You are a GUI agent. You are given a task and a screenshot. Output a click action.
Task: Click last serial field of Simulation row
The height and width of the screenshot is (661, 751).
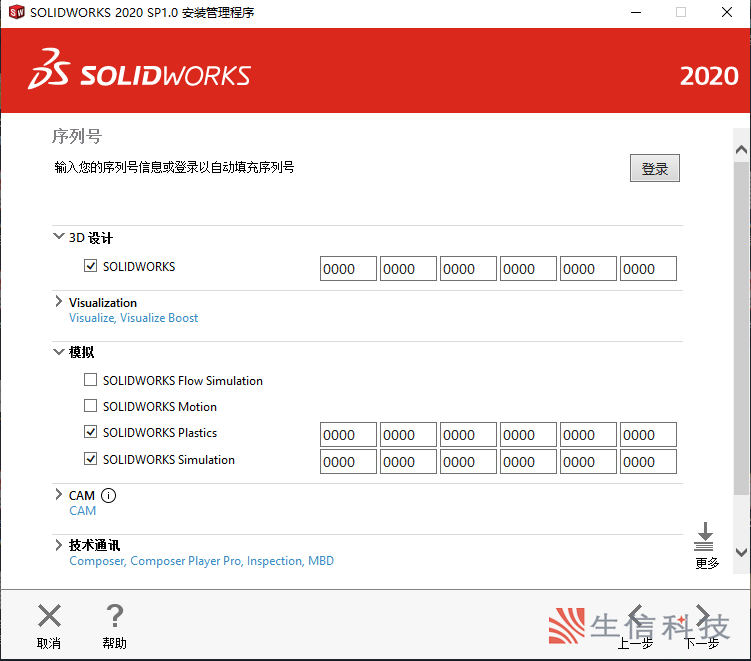coord(648,462)
